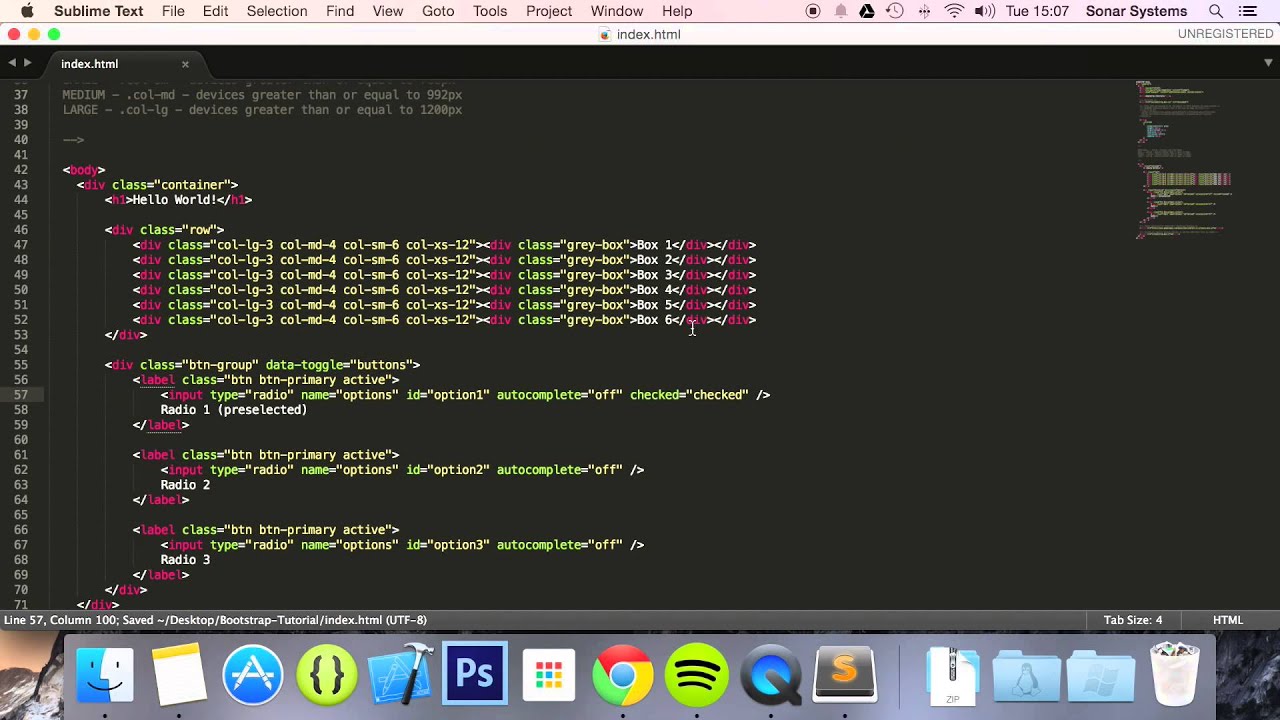This screenshot has width=1280, height=720.
Task: Click the Sonar Systems user menu
Action: point(1138,11)
